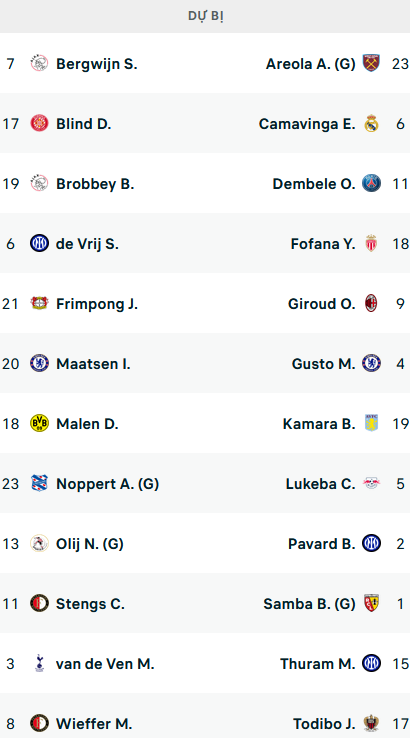Click the Aston Villa crest beside Kamara B.
410x738 pixels.
coord(371,423)
